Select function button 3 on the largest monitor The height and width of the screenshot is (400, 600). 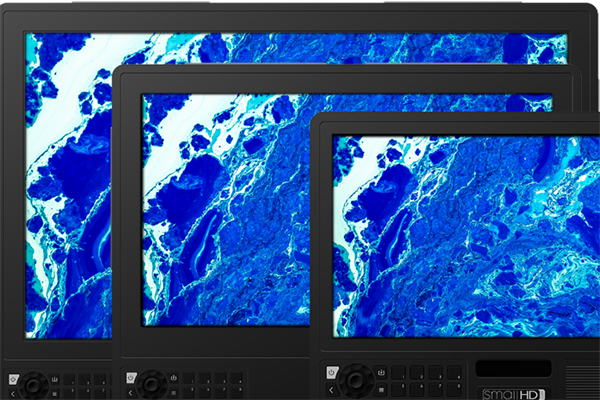coord(100,380)
